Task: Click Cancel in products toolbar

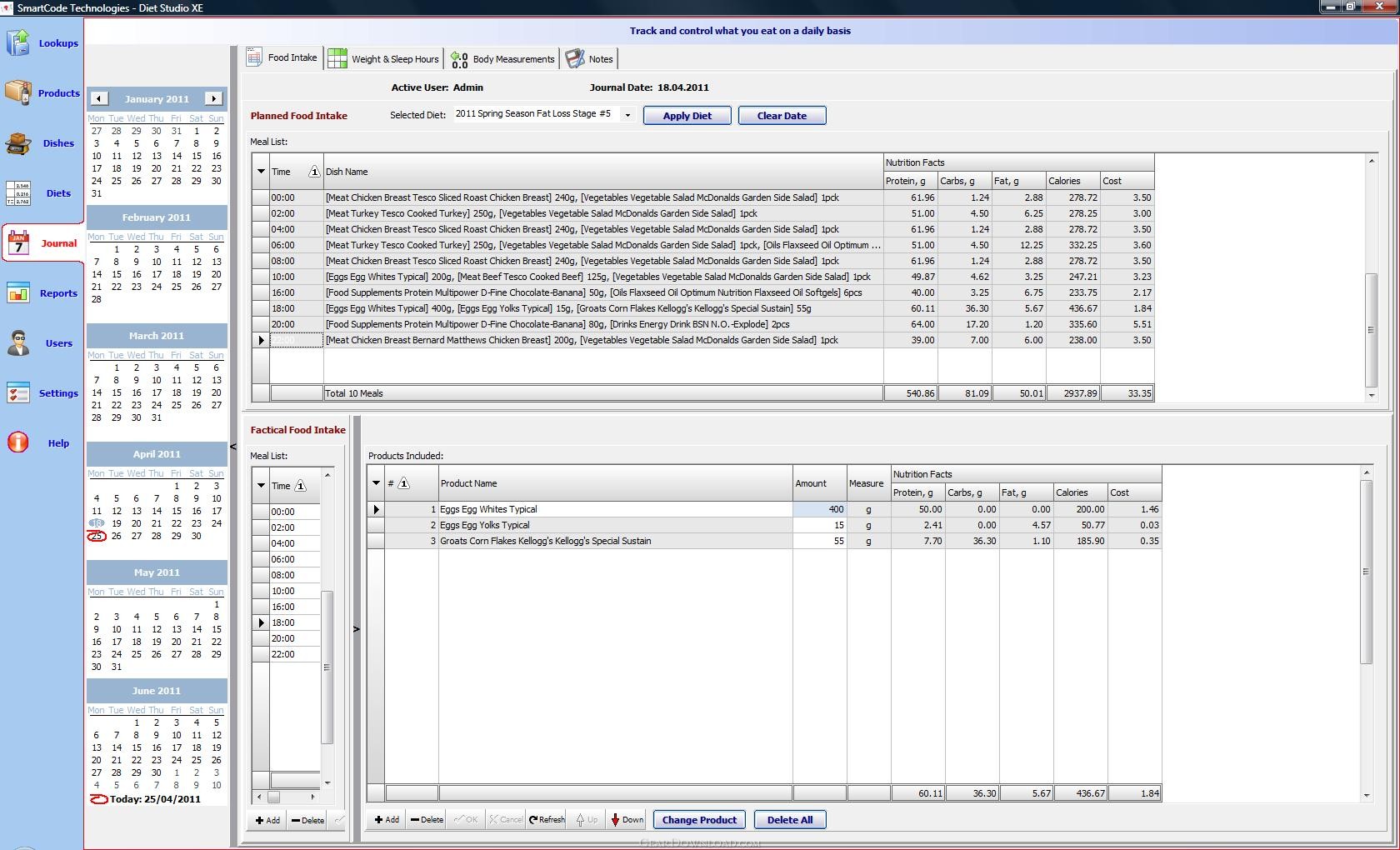Action: (506, 819)
